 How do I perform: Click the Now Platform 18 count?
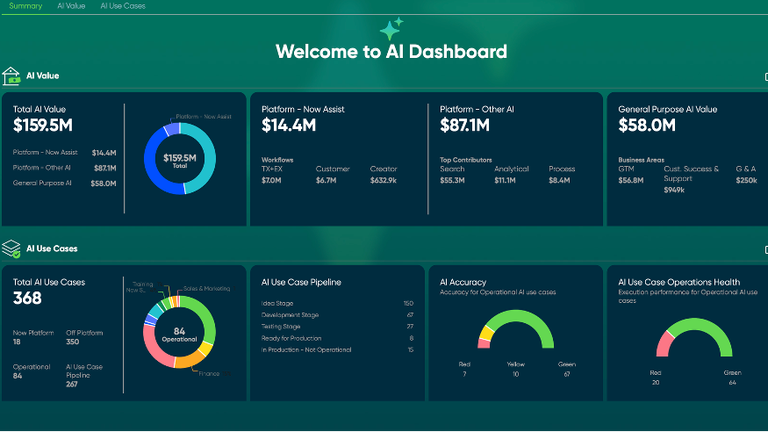coord(17,342)
